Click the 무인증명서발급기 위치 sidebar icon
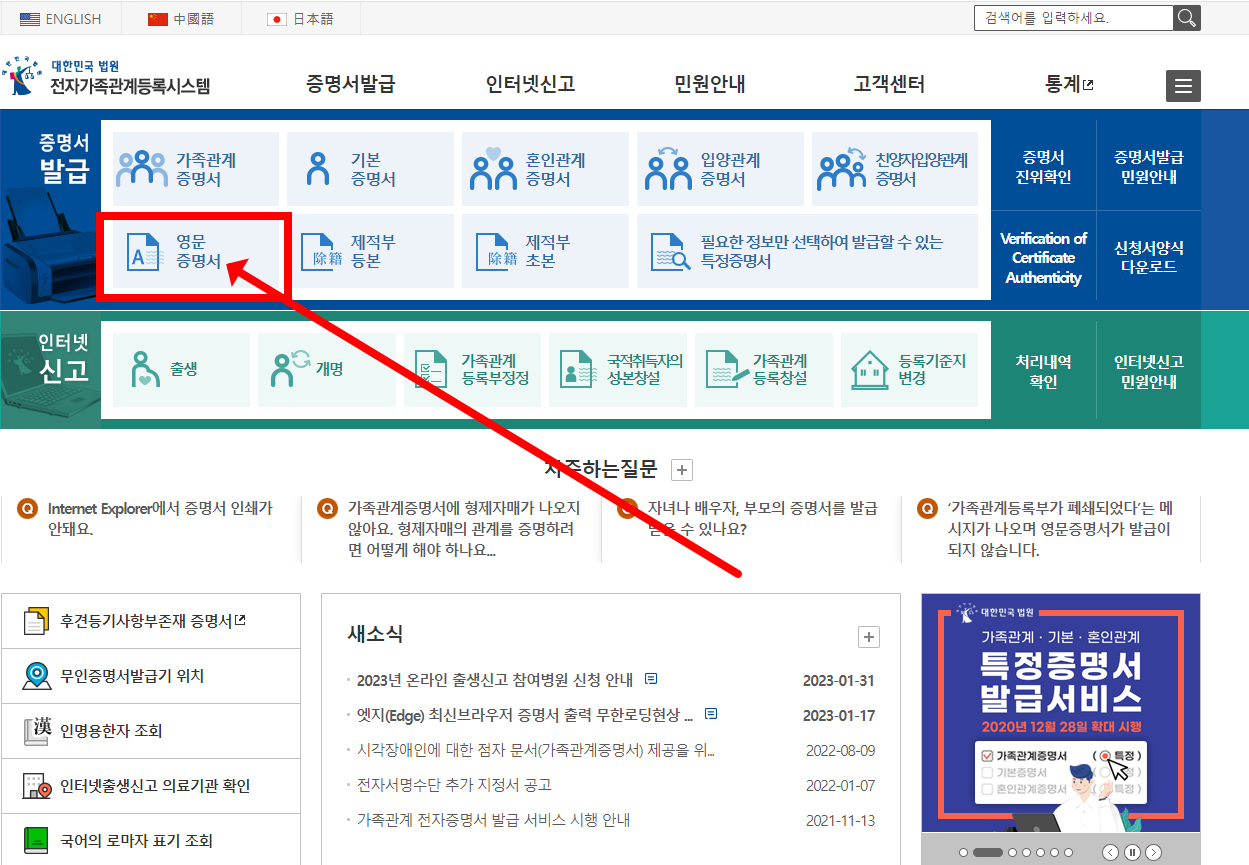This screenshot has height=865, width=1249. [150, 676]
